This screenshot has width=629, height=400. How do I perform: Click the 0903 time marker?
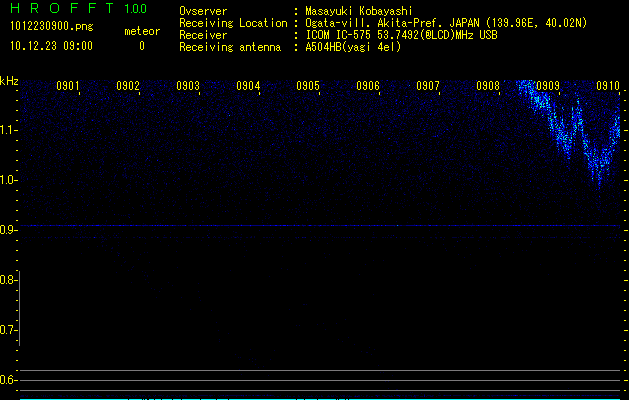click(x=188, y=86)
